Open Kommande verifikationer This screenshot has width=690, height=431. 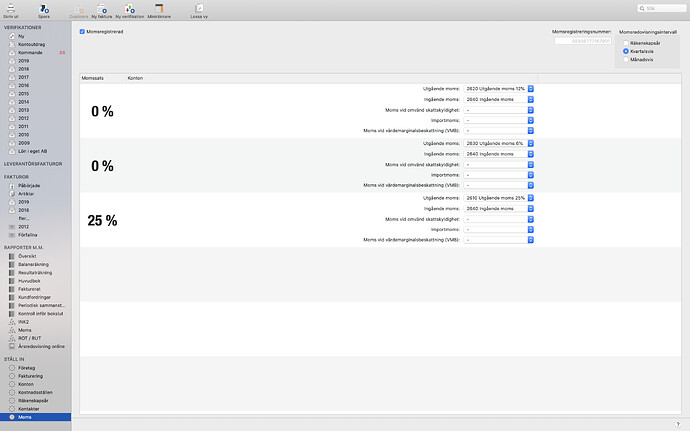coord(30,52)
